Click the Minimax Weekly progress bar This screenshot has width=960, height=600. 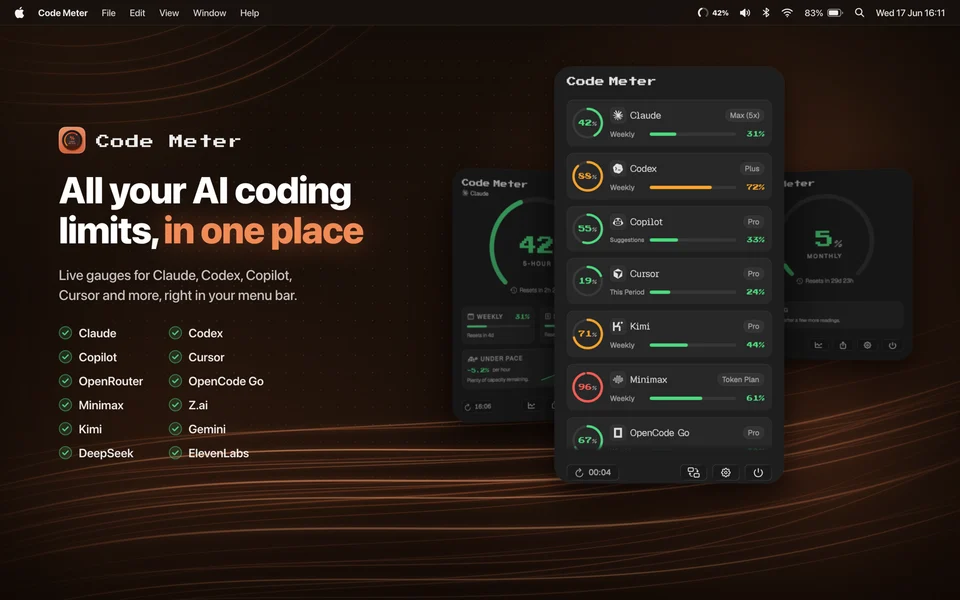692,399
